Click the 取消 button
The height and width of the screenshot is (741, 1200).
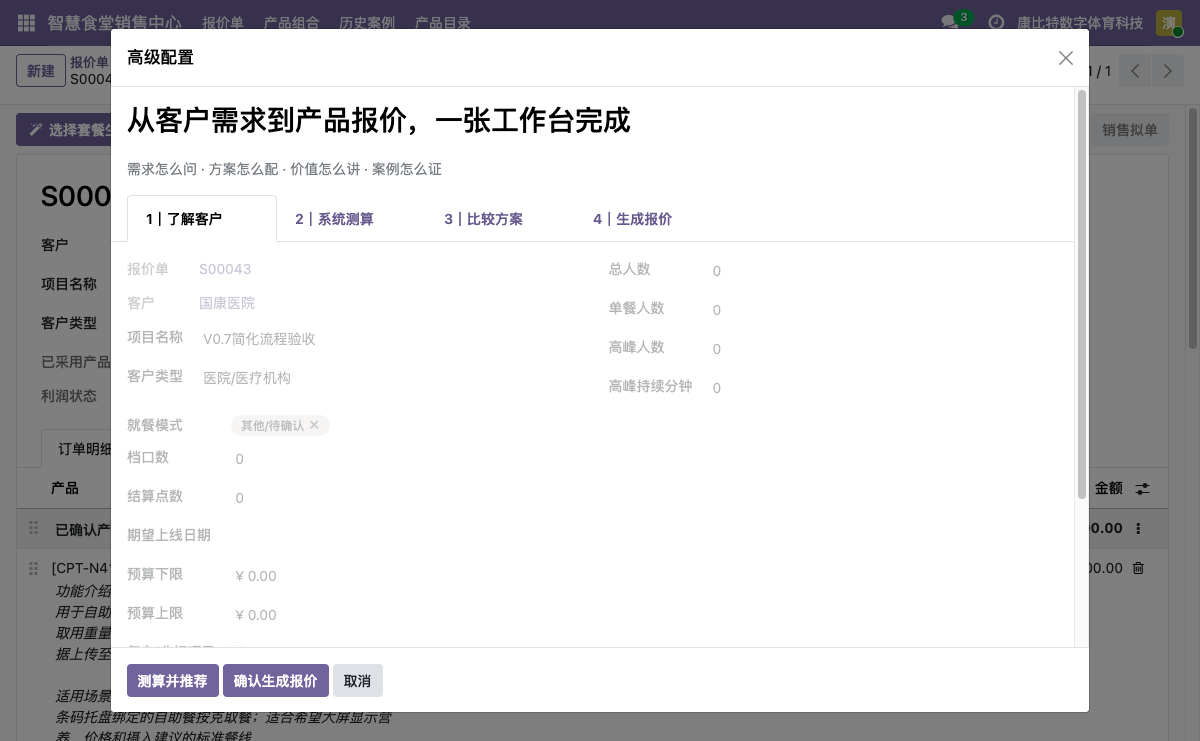tap(357, 681)
